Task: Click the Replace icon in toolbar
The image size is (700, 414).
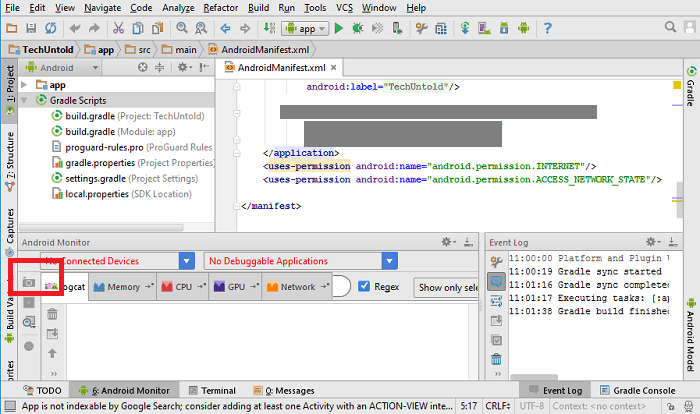Action: pos(201,28)
